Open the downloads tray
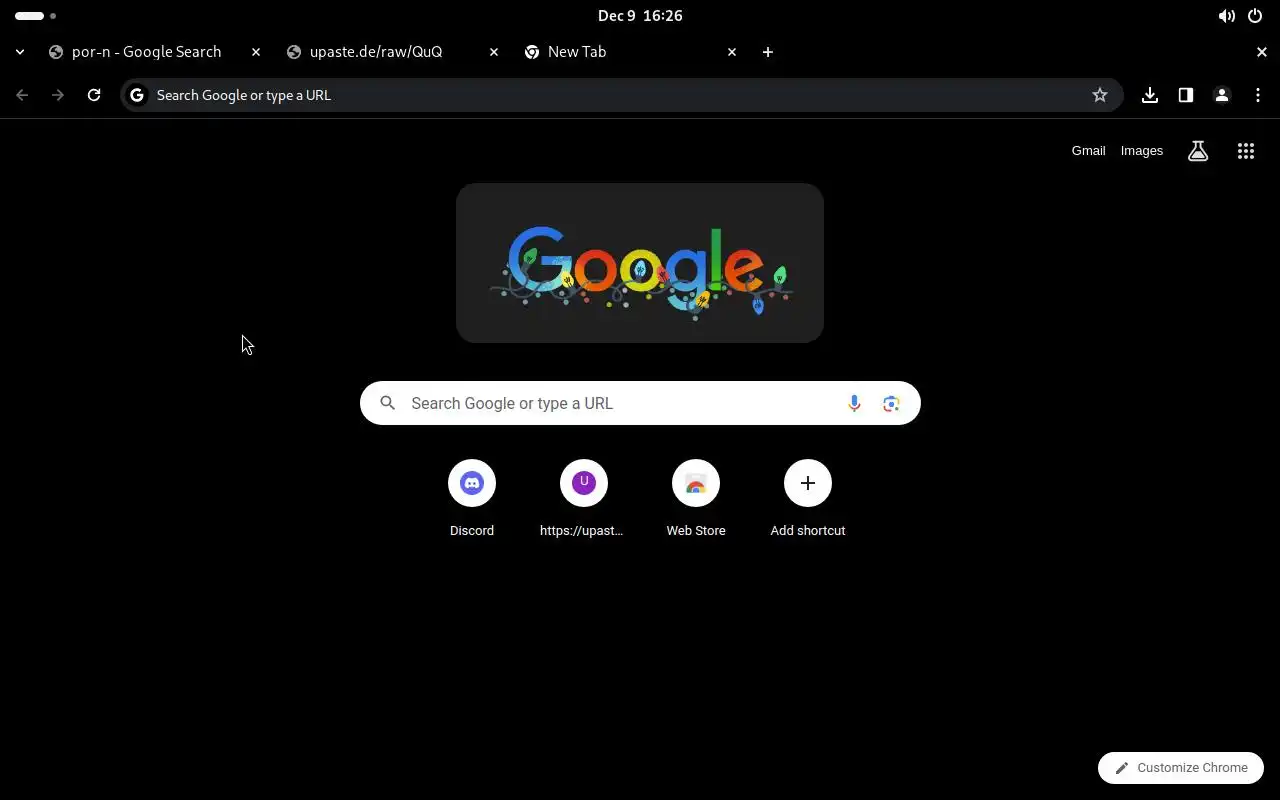 pyautogui.click(x=1150, y=95)
